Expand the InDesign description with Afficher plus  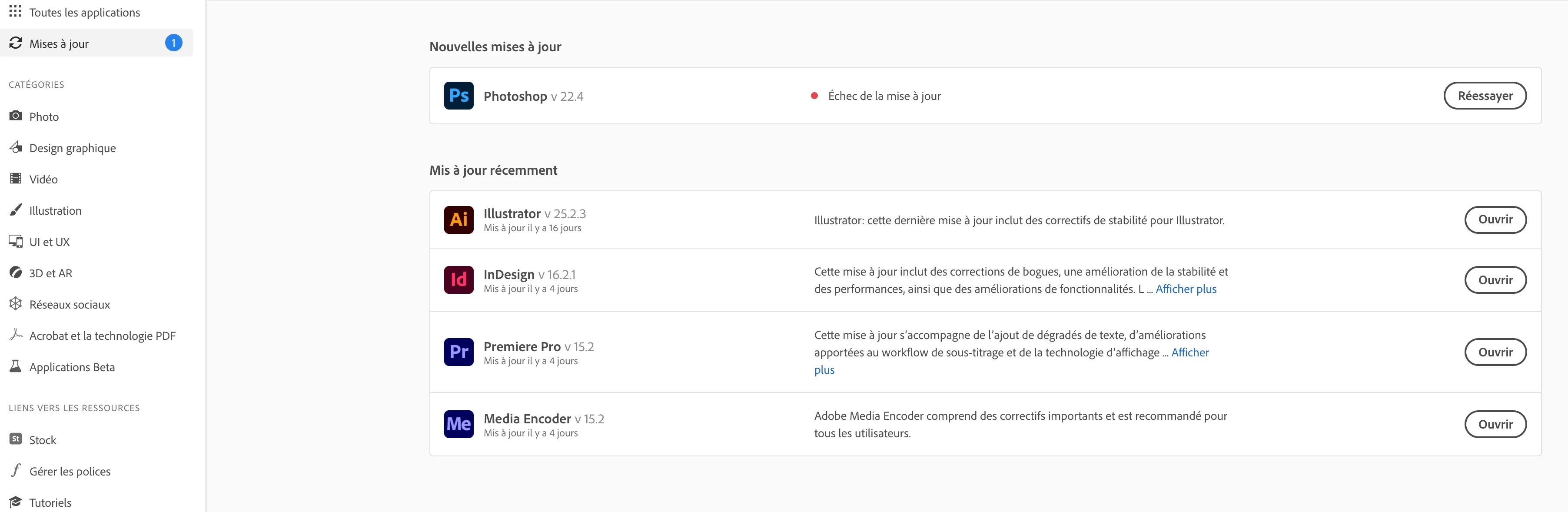1185,289
